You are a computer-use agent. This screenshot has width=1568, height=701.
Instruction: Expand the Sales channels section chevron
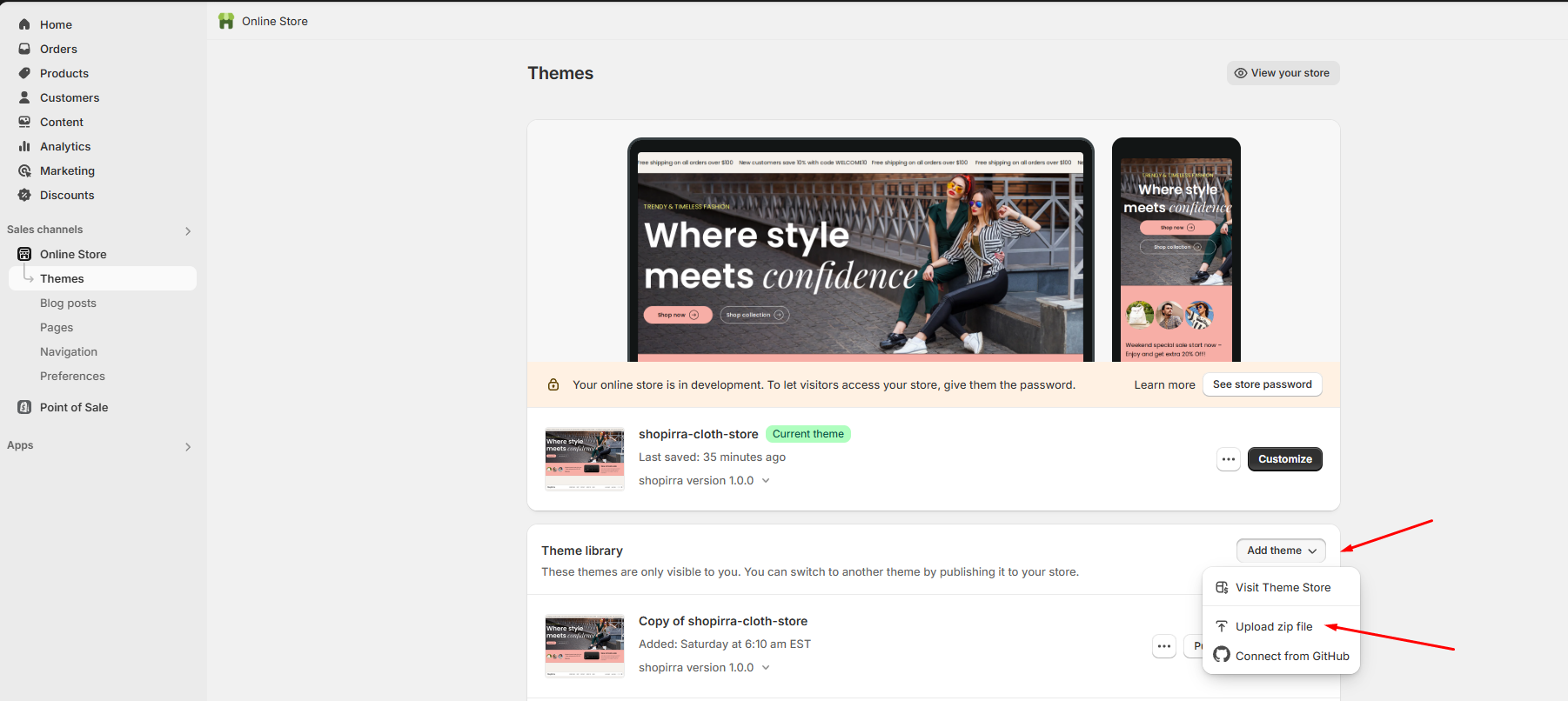[188, 230]
